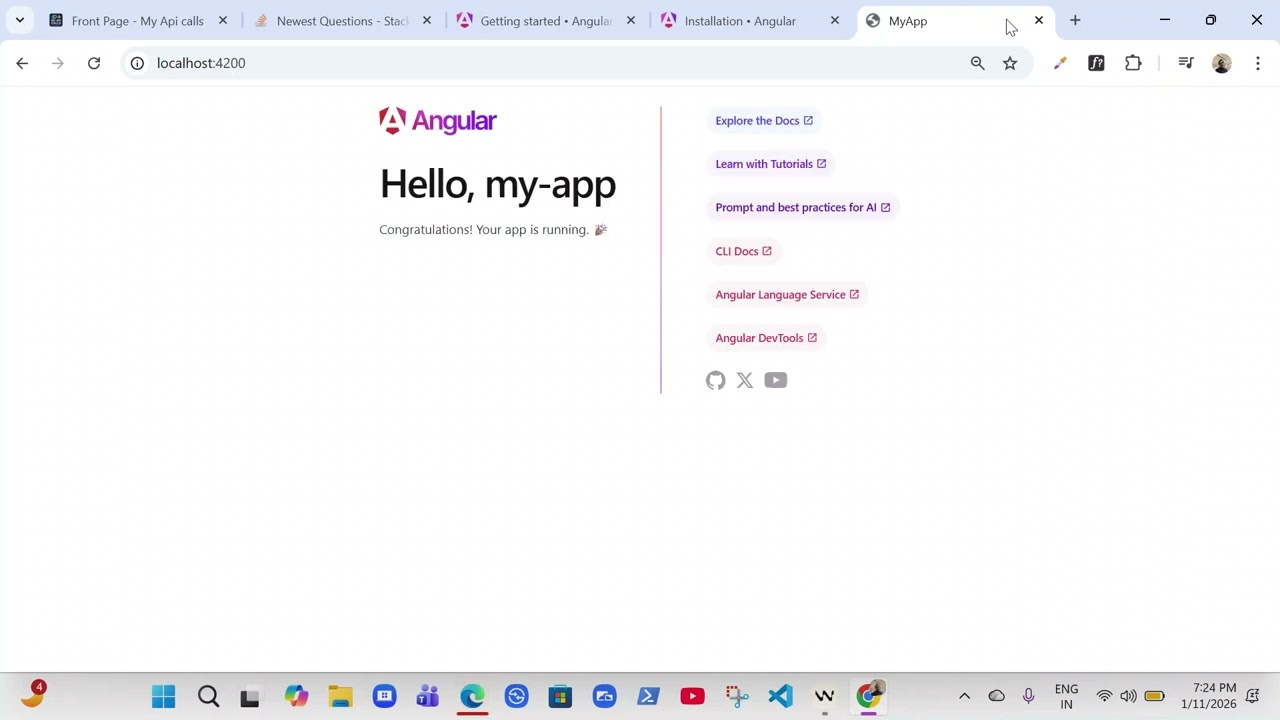Go back to the previous page
Screen dimensions: 1280x720
click(x=22, y=63)
